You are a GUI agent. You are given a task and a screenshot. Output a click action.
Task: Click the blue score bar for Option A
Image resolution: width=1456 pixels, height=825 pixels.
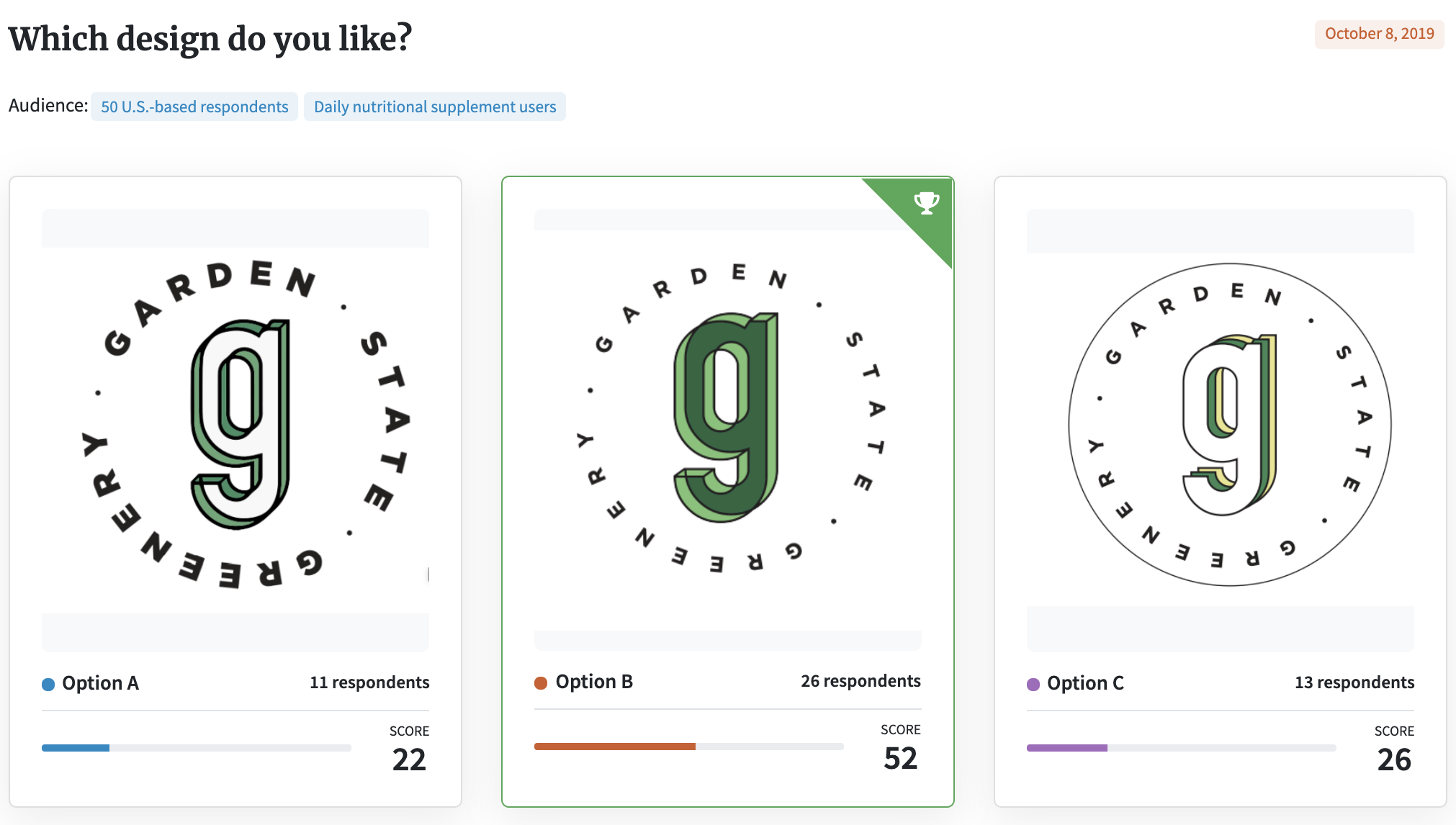pyautogui.click(x=76, y=748)
